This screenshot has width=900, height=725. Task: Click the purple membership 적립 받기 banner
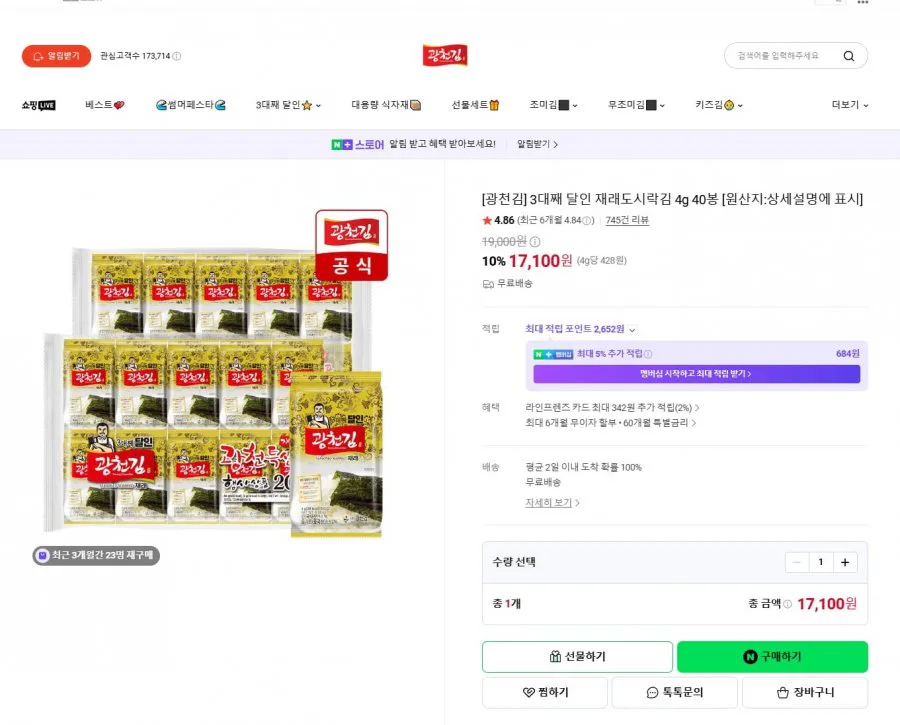696,374
